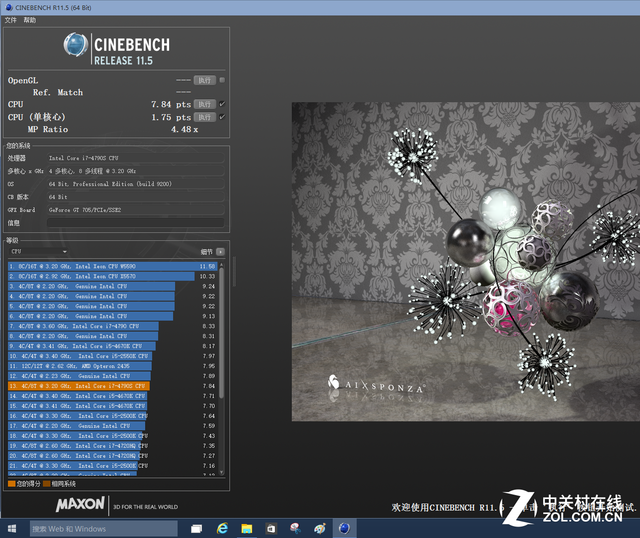Select rank 20 Core i7-4720HQ 7.27 row

point(113,456)
